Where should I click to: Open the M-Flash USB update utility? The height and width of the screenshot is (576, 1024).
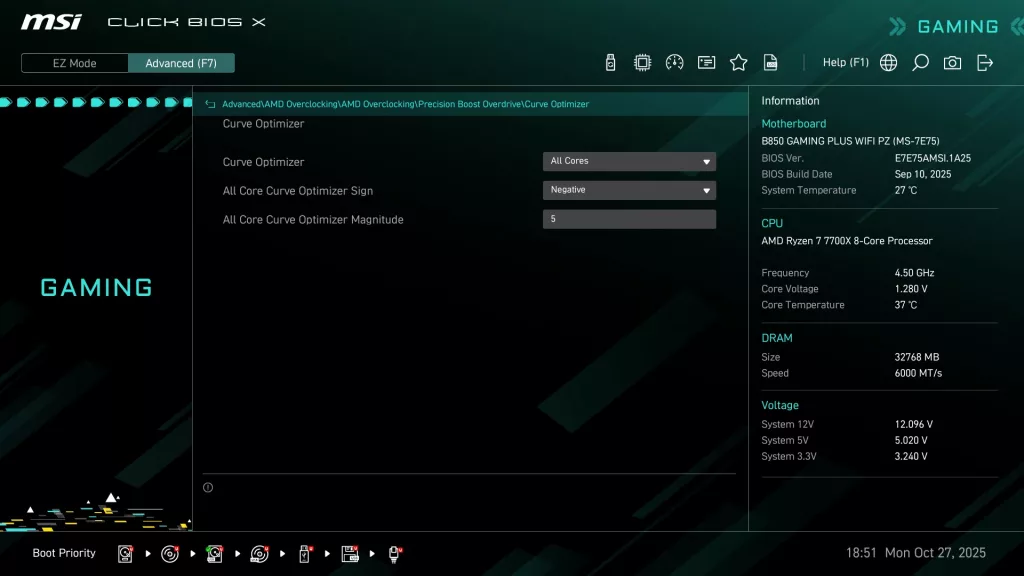click(610, 62)
